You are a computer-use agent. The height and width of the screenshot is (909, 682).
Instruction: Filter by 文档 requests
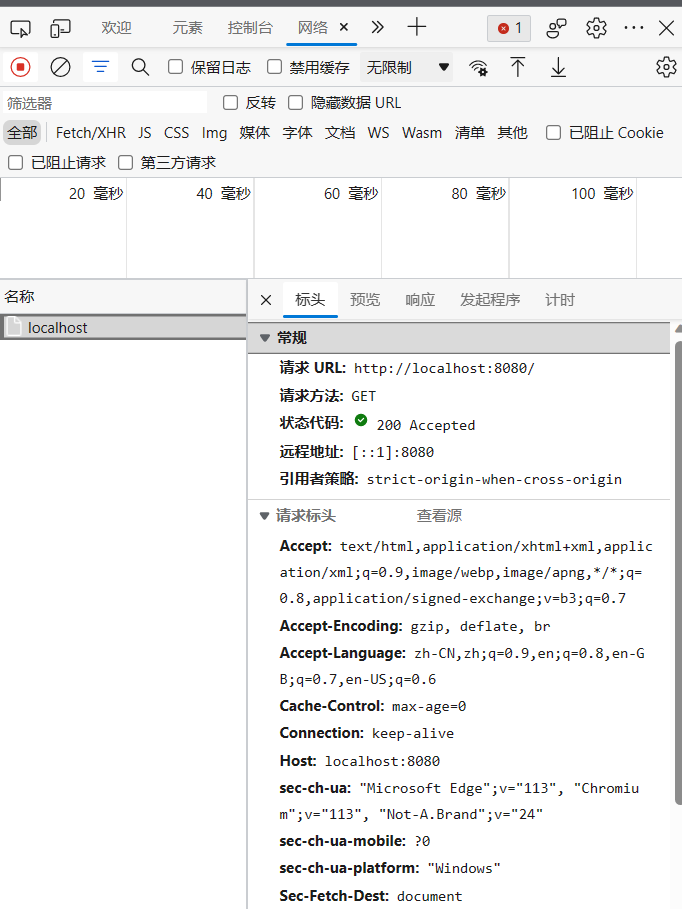tap(340, 133)
